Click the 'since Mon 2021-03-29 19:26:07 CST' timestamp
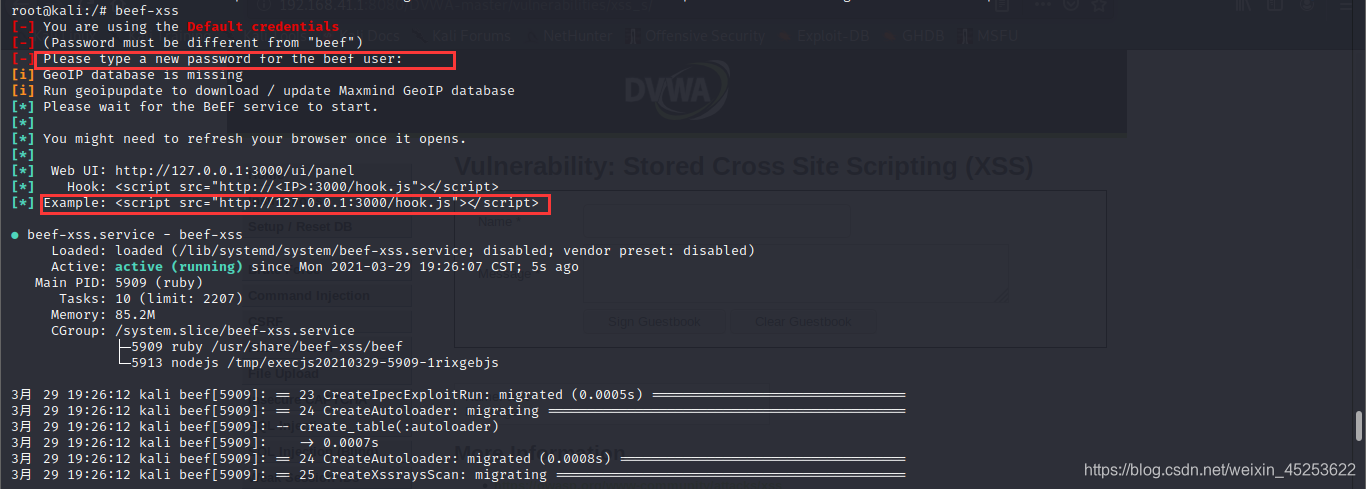Viewport: 1366px width, 489px height. [x=382, y=267]
